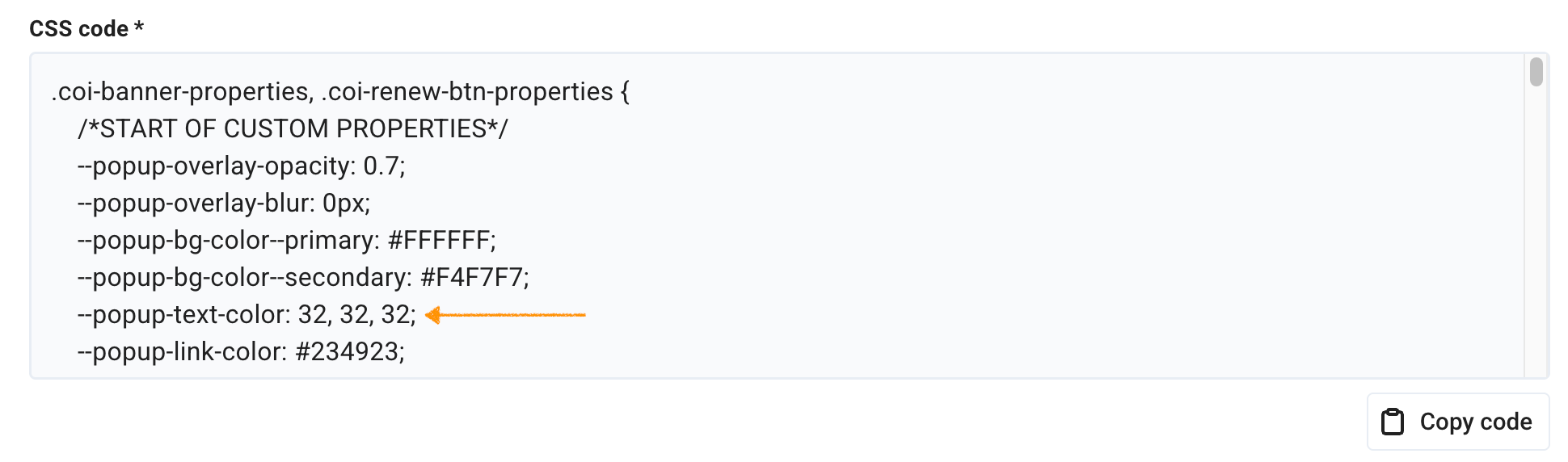Click the --popup-bg-color--secondary property name
The image size is (1568, 462).
244,278
